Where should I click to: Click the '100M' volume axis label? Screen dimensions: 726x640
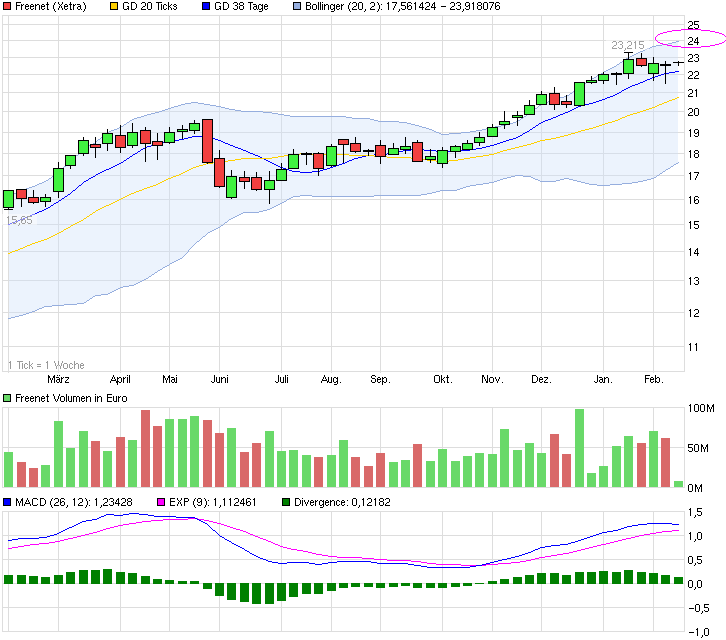click(x=701, y=408)
